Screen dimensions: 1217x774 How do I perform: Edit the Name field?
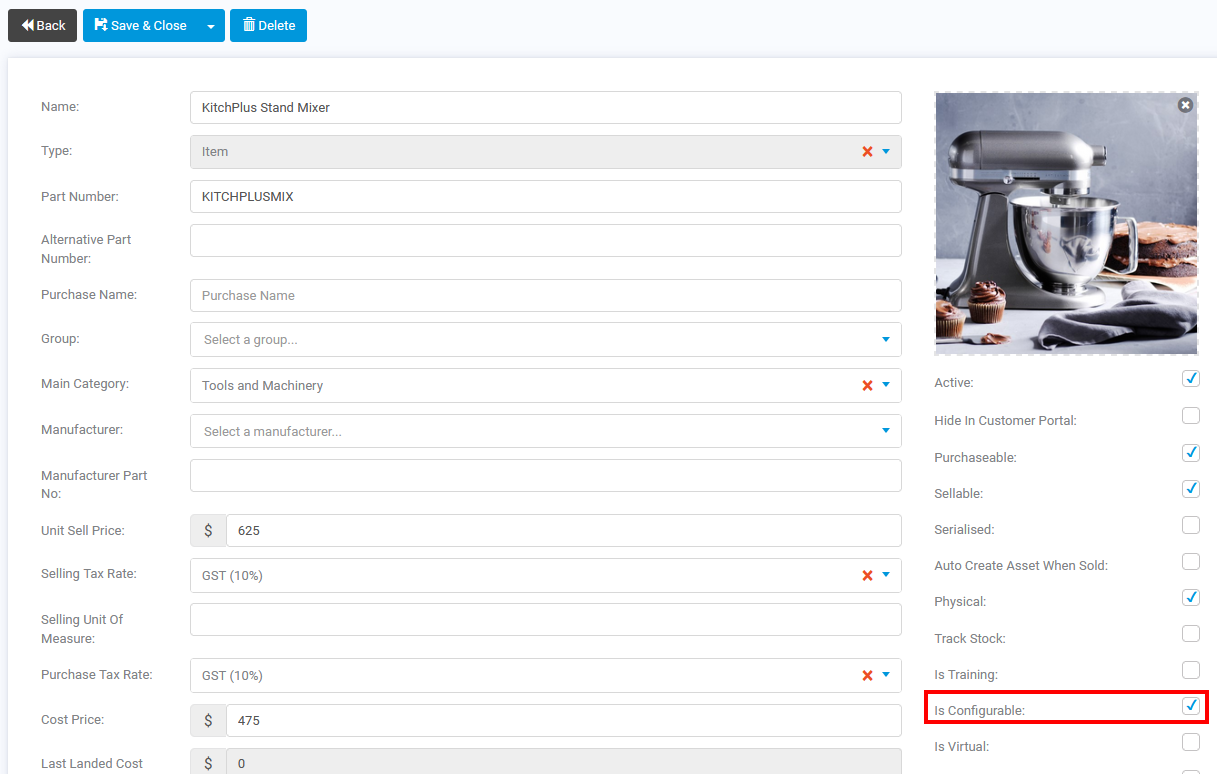click(545, 108)
